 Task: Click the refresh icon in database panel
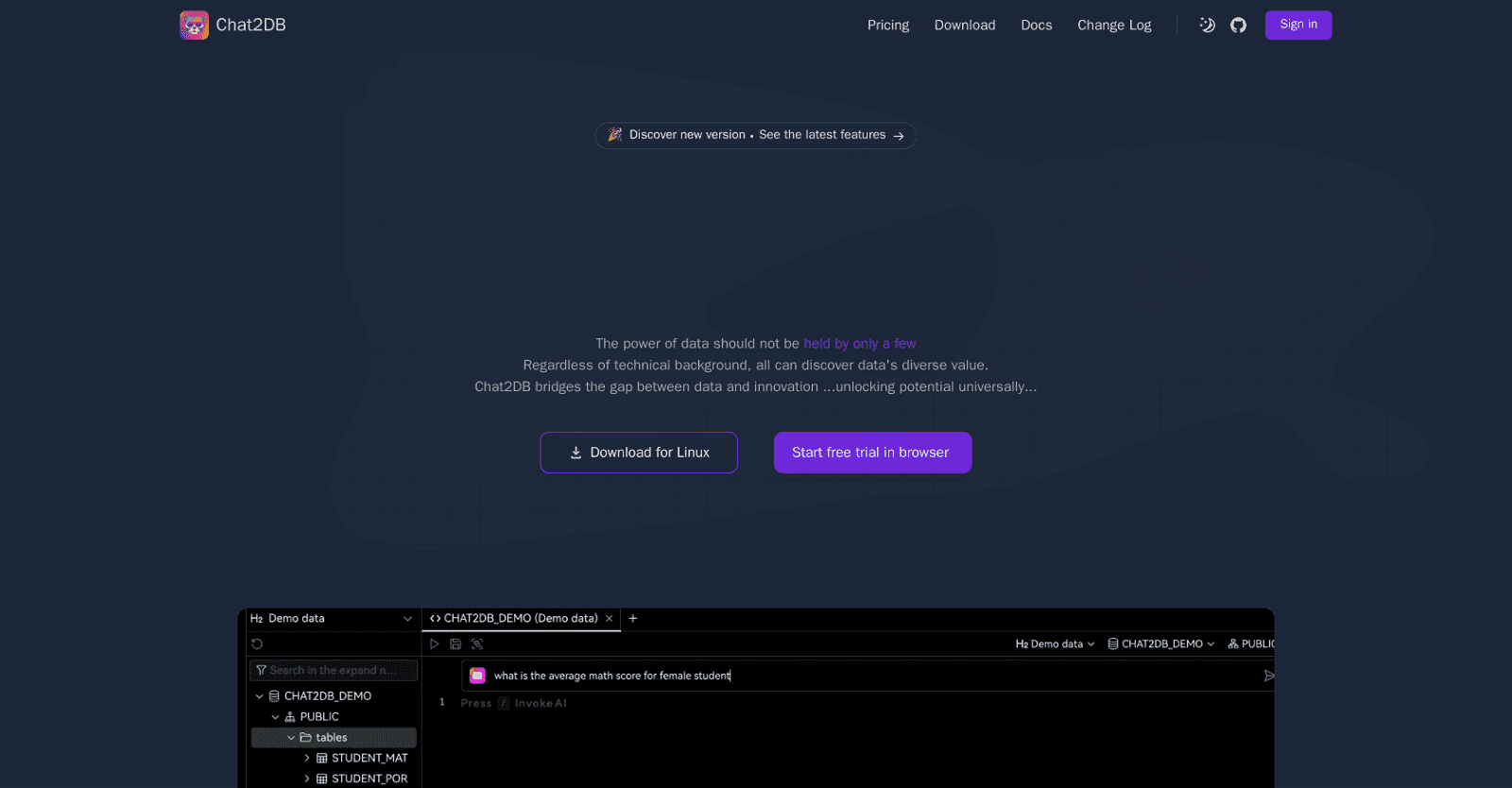[x=257, y=644]
